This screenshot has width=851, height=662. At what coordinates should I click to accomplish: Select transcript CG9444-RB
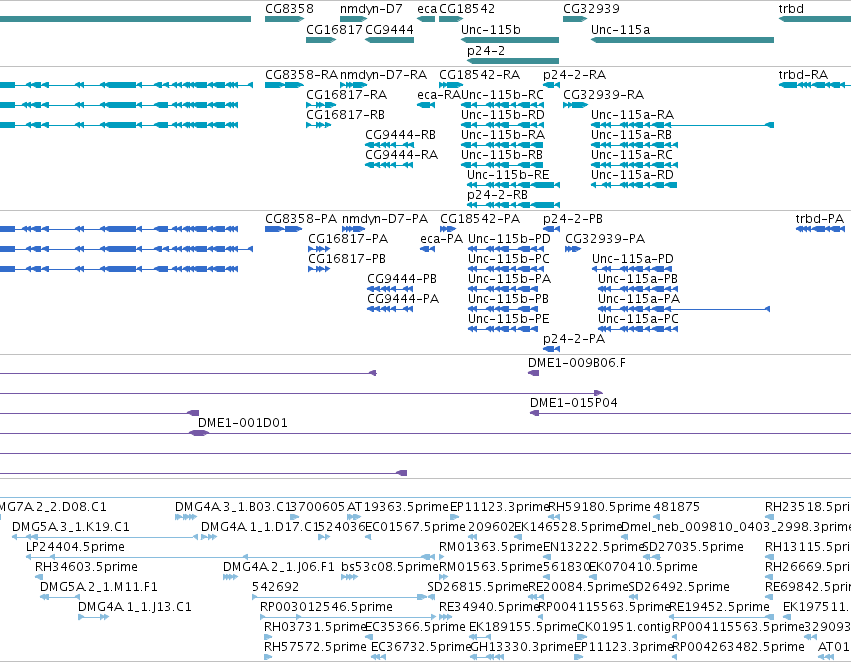400,135
